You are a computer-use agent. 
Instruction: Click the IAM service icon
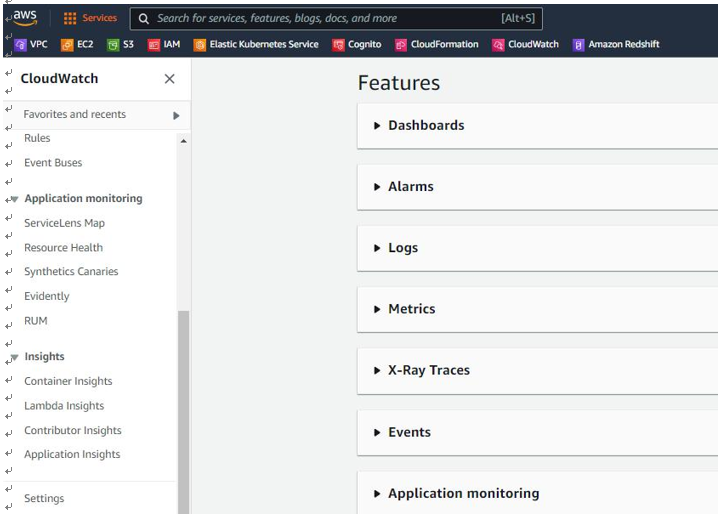[153, 45]
